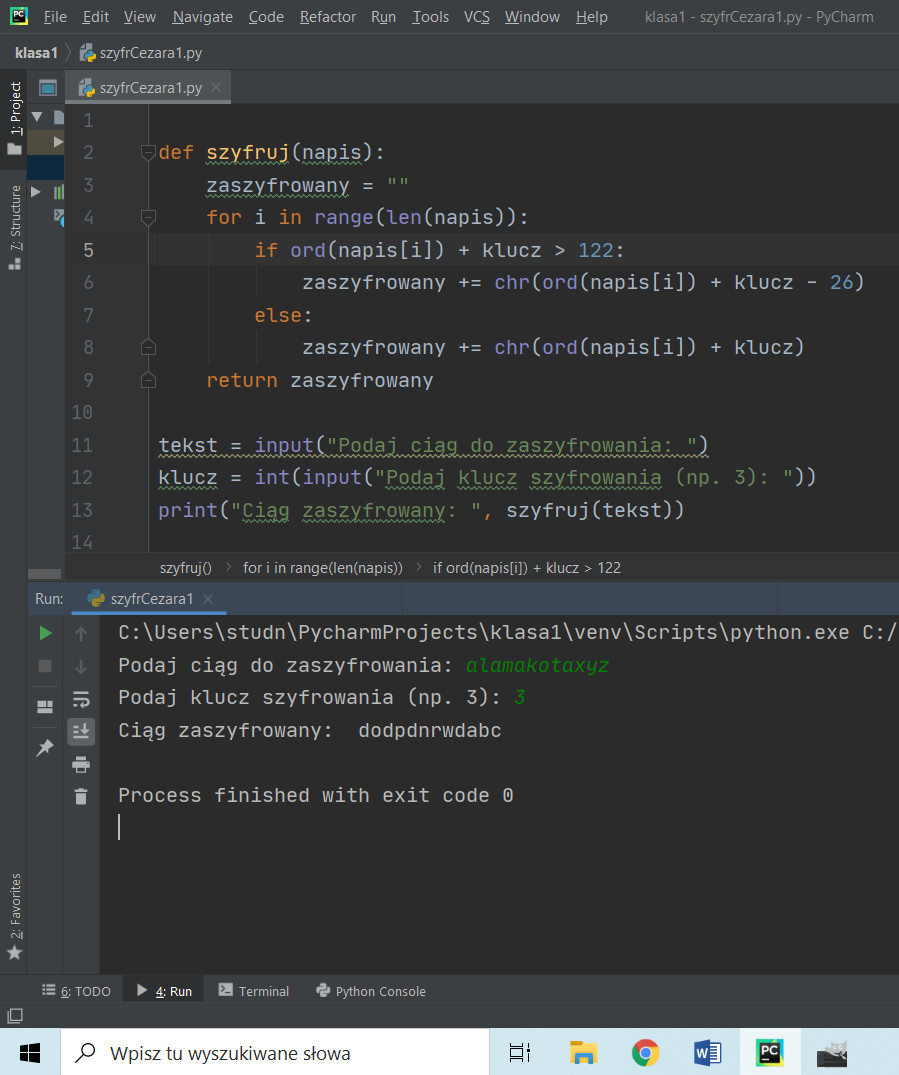Toggle soft-wrap in the Run console
Viewport: 899px width, 1075px height.
click(81, 699)
